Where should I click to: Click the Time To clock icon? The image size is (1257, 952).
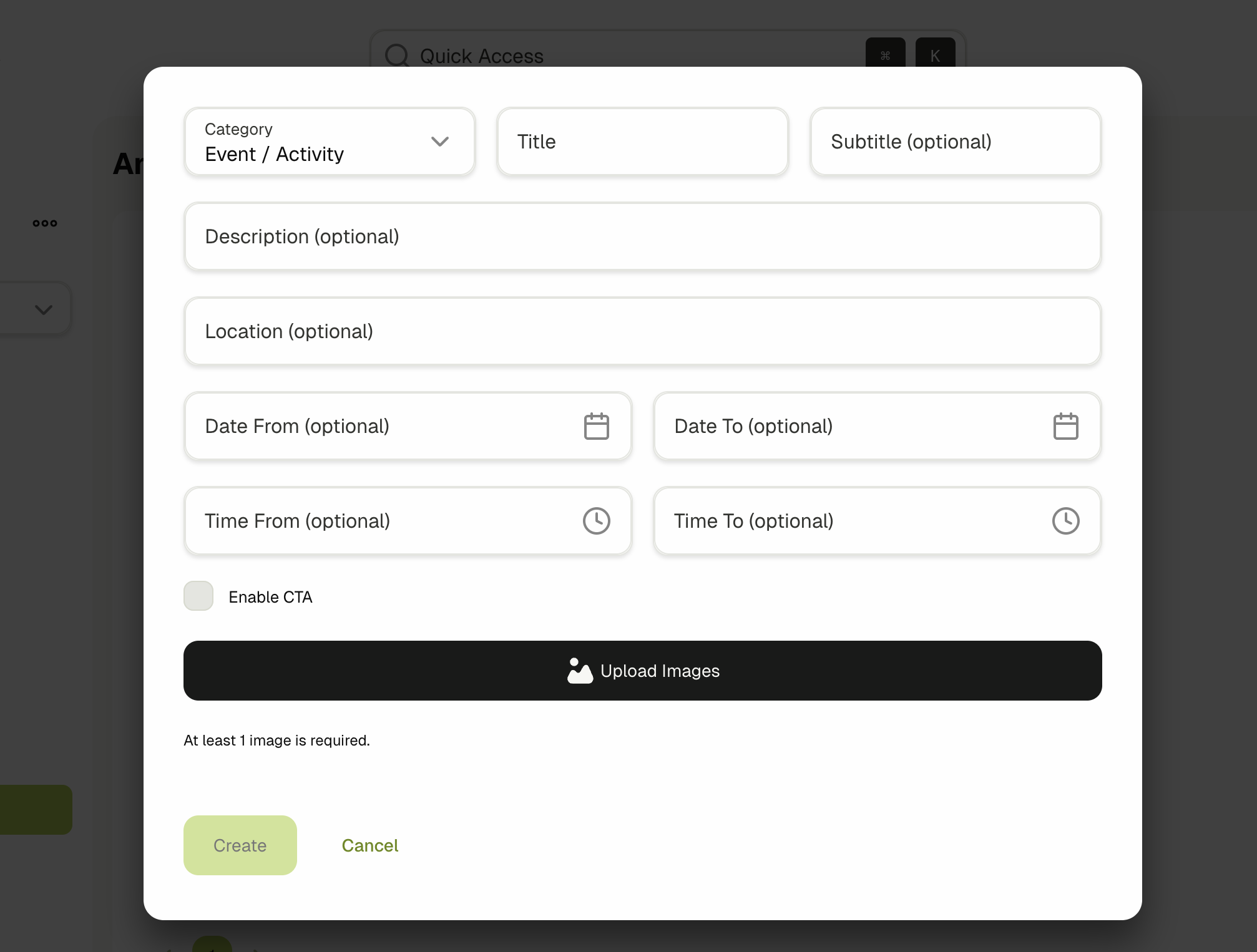point(1065,521)
